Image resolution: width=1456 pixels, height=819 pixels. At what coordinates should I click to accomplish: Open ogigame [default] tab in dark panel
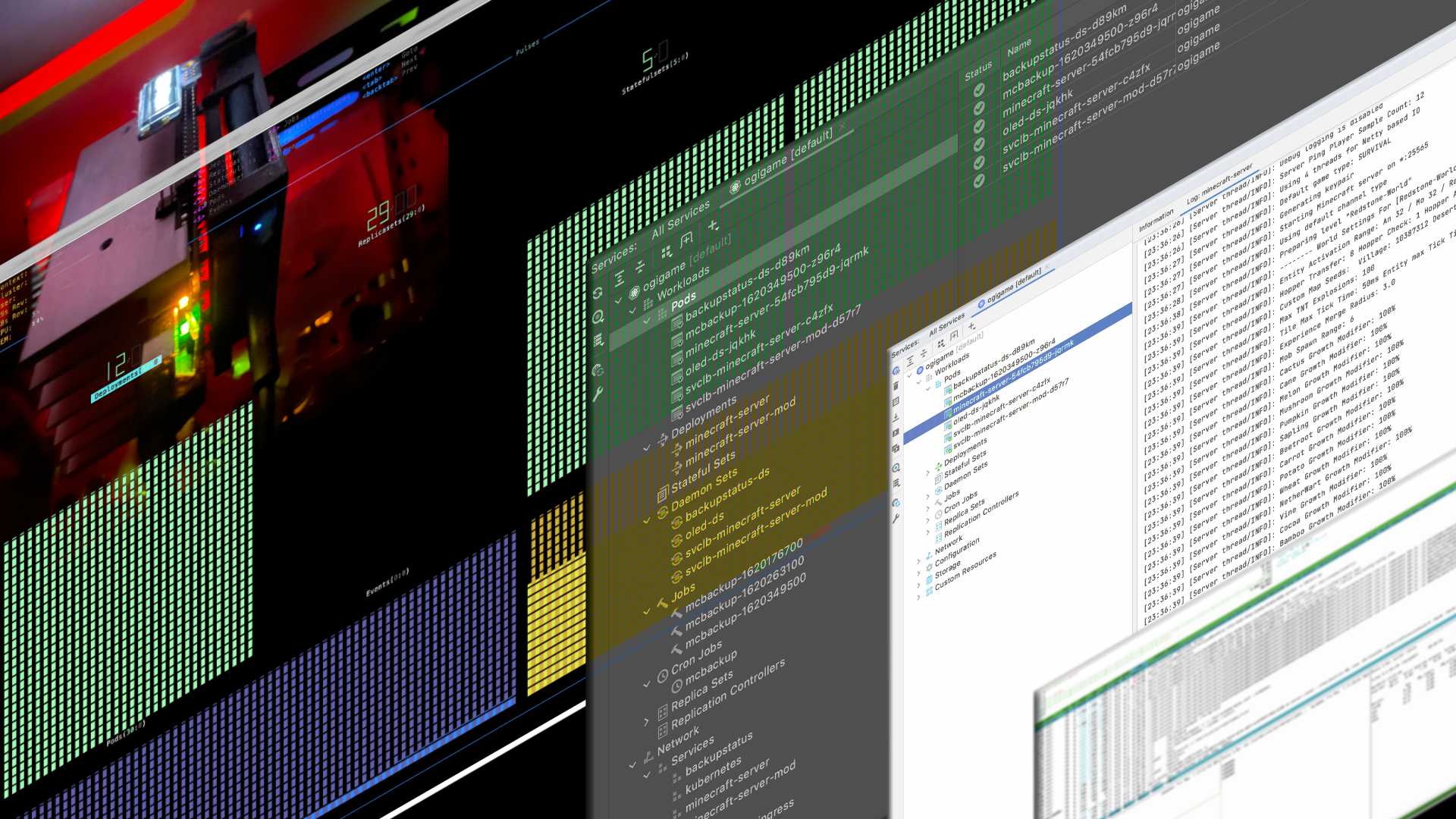(789, 158)
